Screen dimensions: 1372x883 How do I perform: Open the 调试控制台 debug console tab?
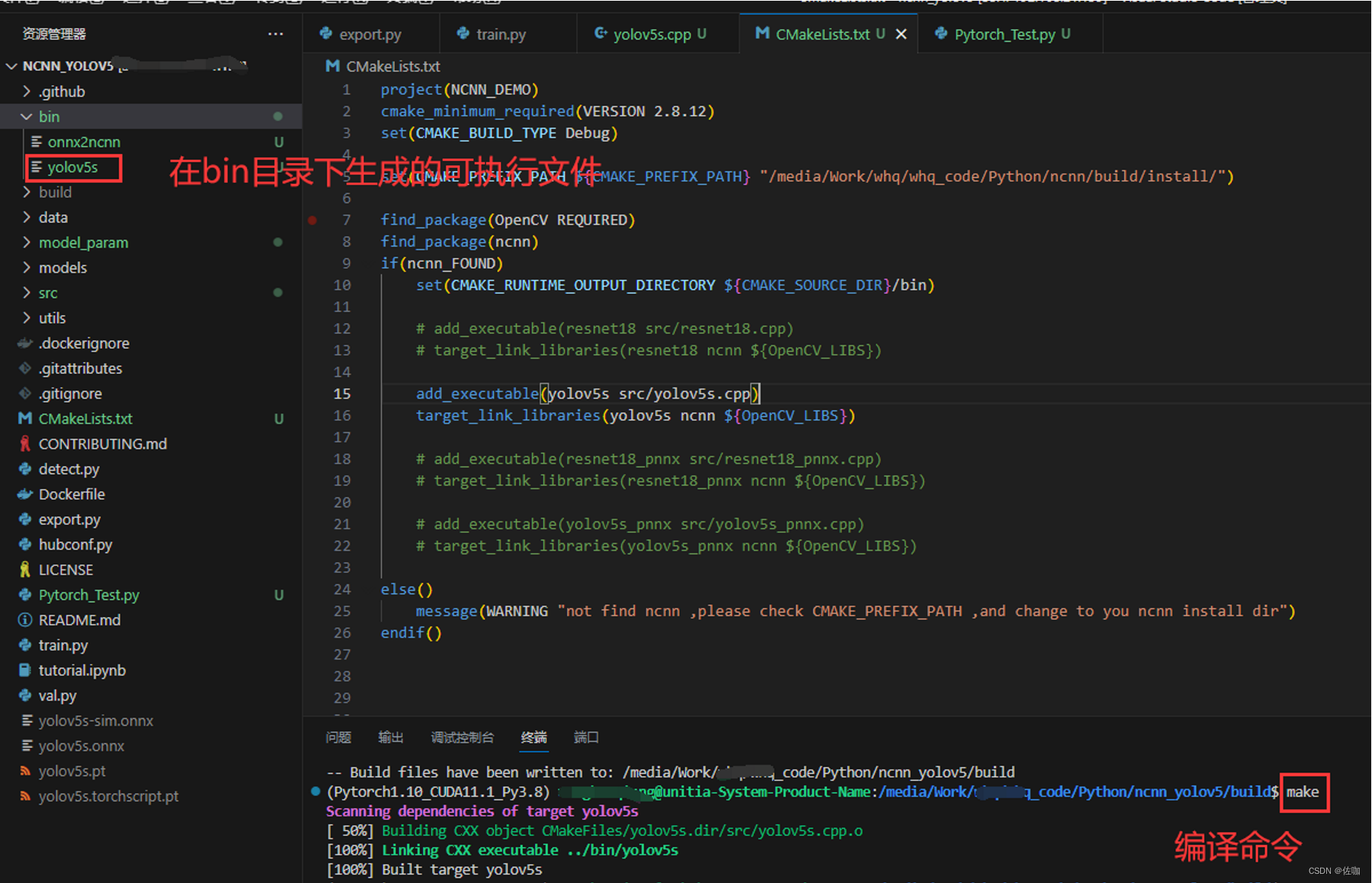click(462, 737)
